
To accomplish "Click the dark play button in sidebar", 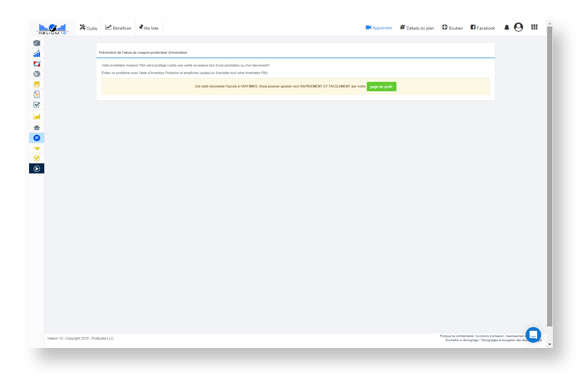I will [37, 169].
